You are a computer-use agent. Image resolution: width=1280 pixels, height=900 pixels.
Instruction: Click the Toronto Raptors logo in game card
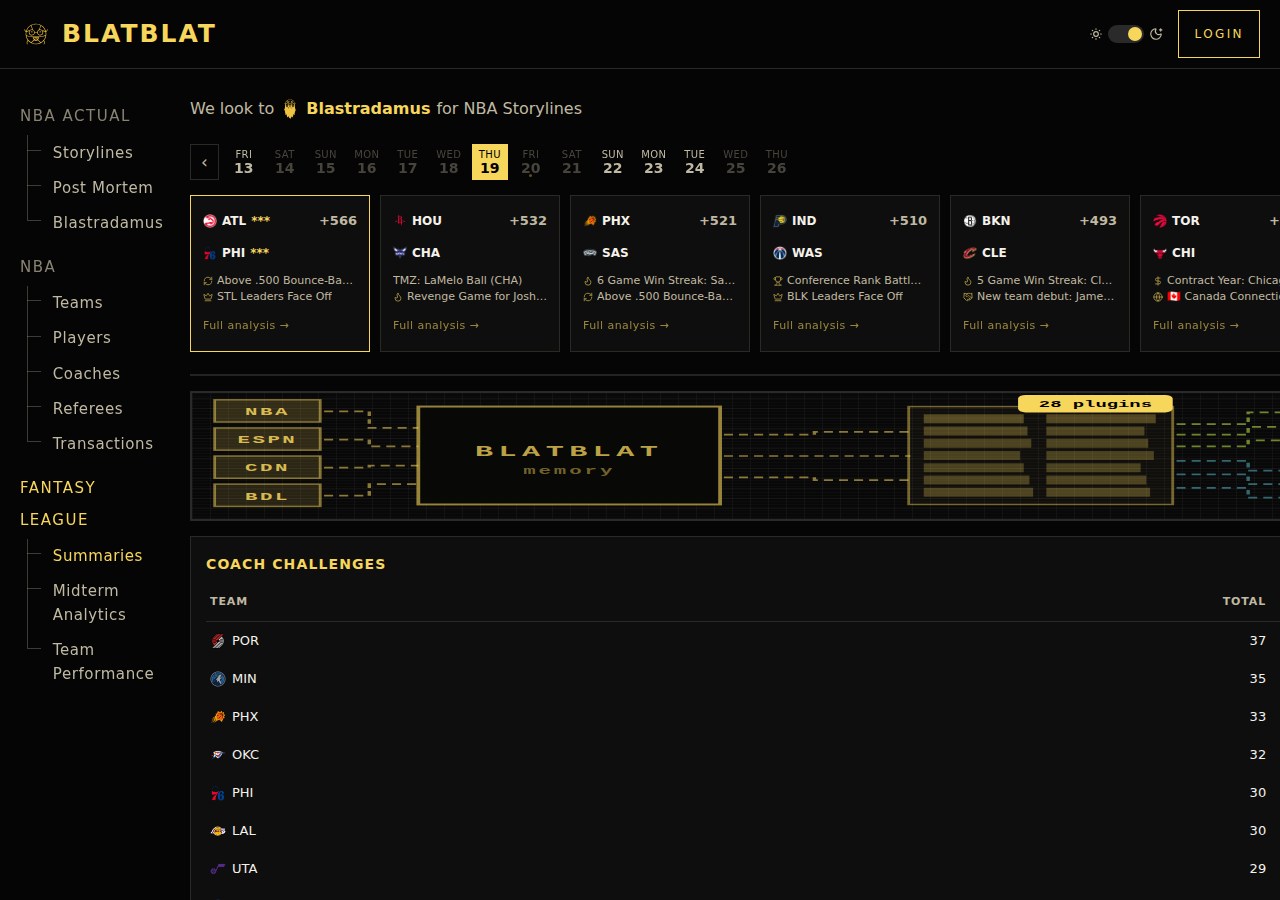1160,221
